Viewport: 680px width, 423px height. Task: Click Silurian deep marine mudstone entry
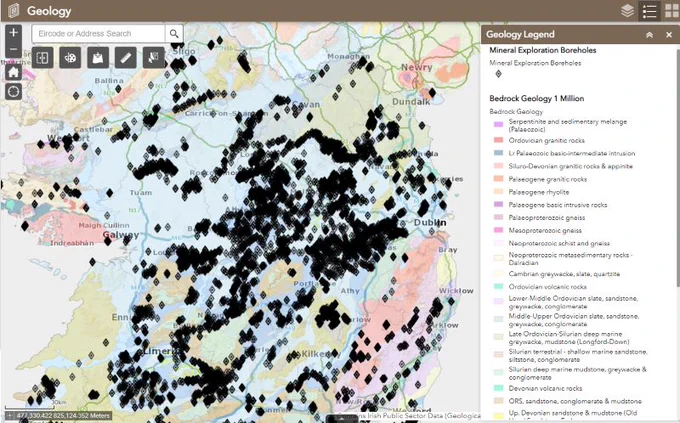tap(578, 374)
